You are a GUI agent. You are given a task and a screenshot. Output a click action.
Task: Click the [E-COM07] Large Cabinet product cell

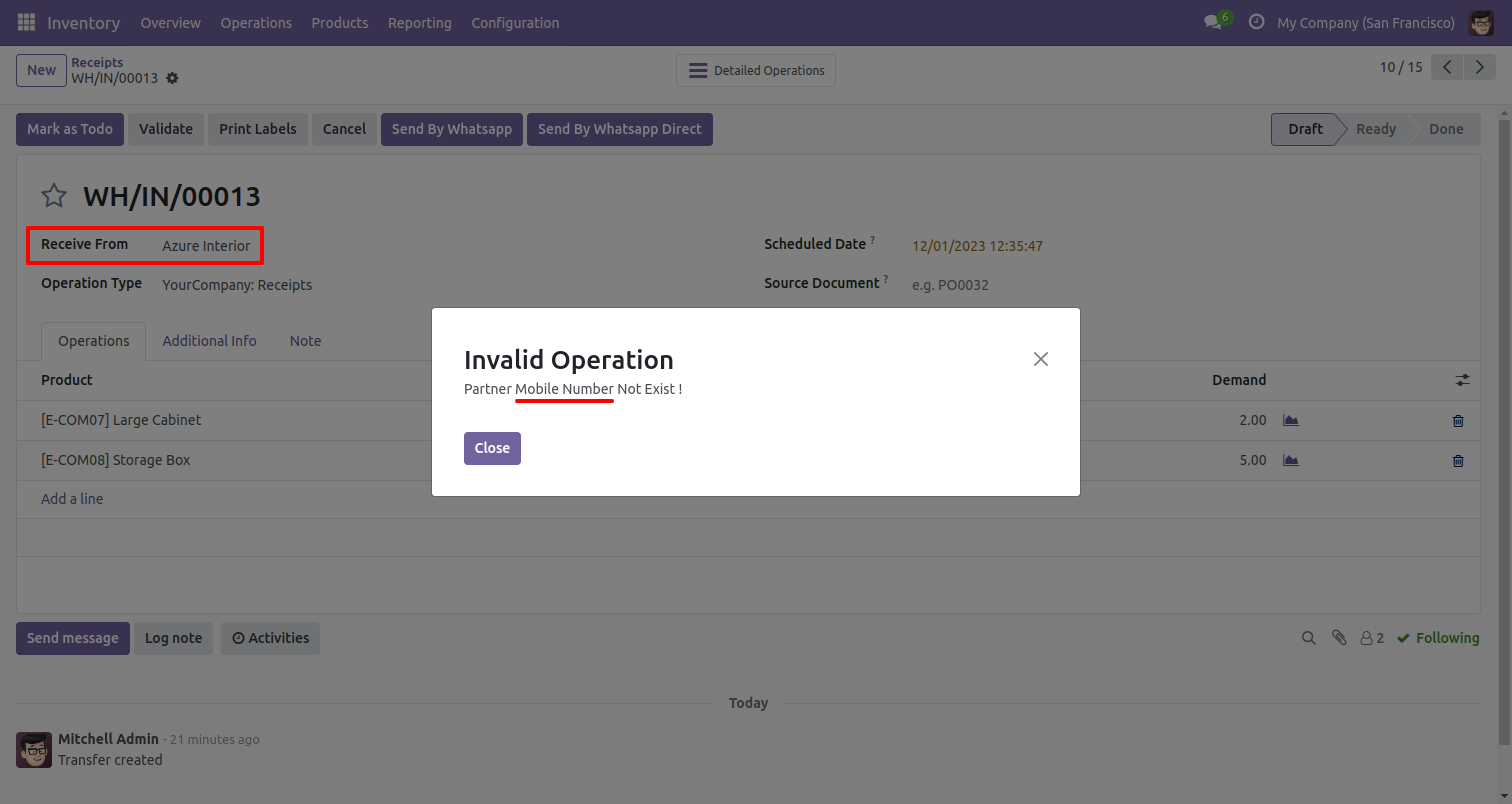pyautogui.click(x=121, y=420)
